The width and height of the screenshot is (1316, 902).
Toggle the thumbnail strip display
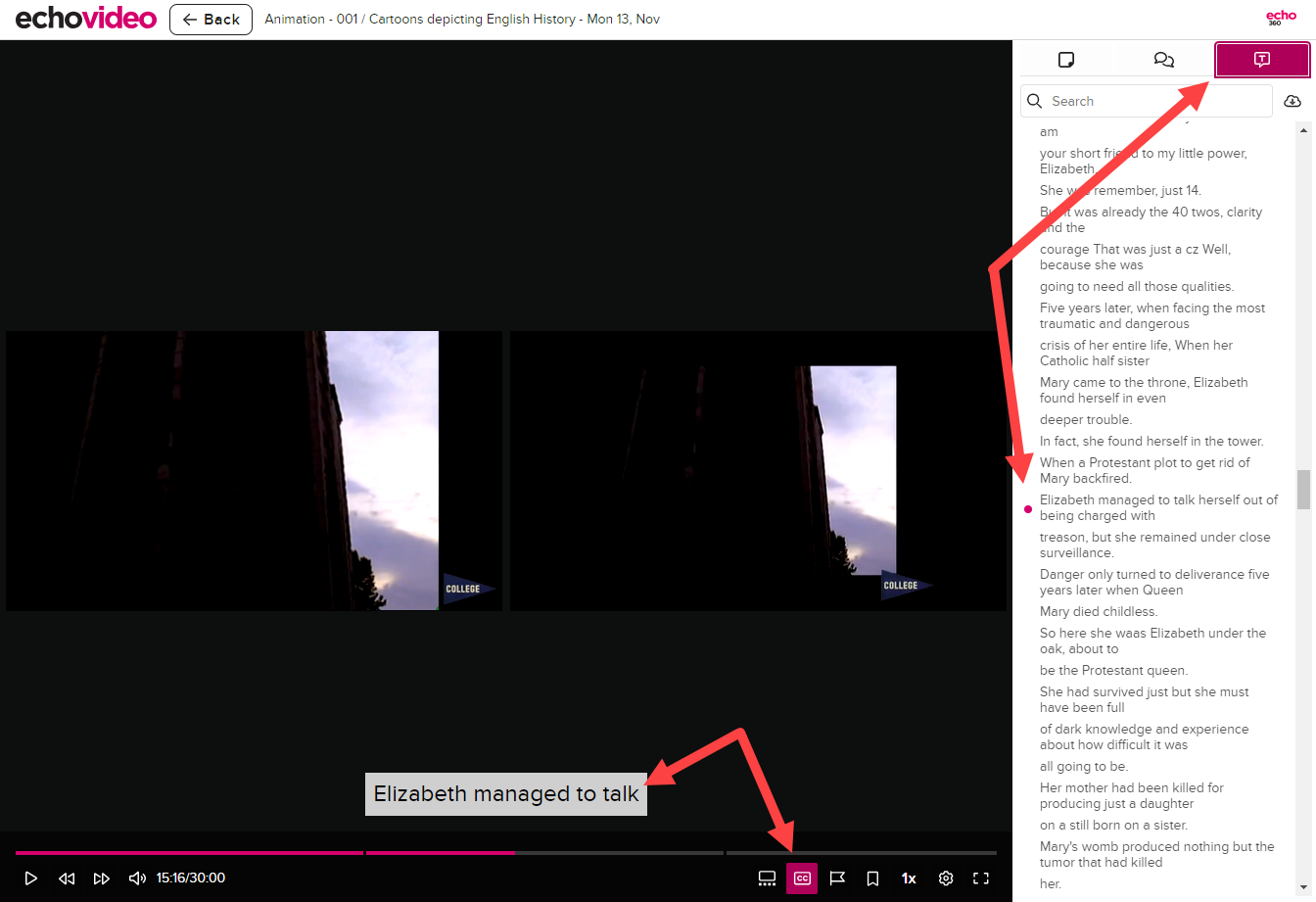point(767,878)
